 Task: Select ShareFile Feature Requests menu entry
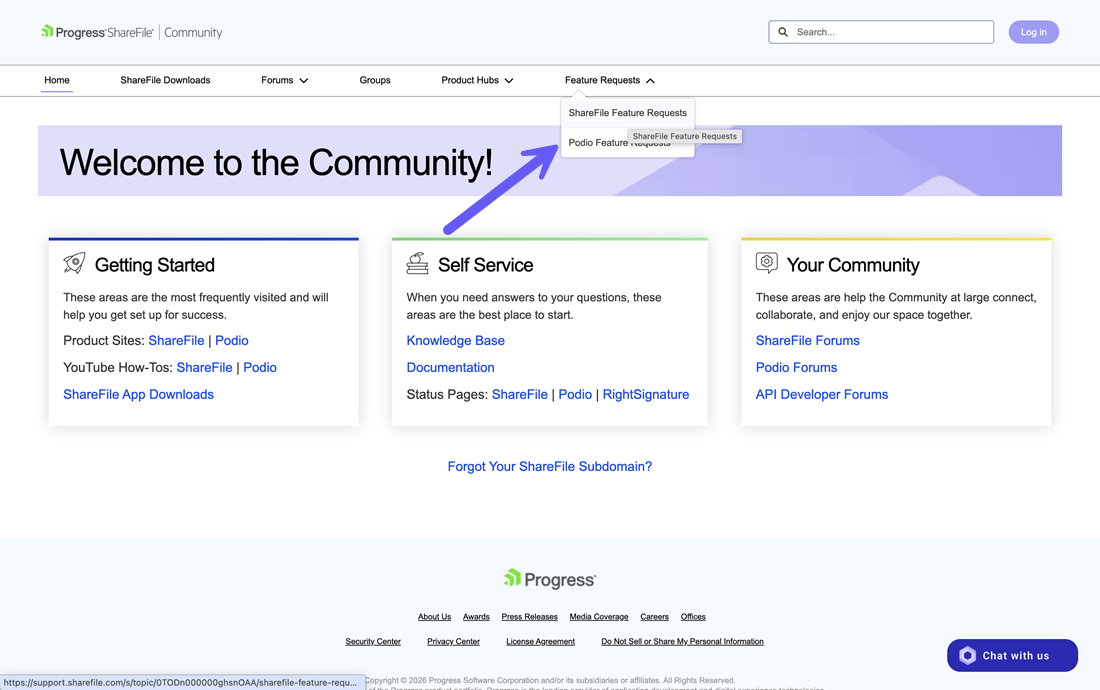coord(628,113)
